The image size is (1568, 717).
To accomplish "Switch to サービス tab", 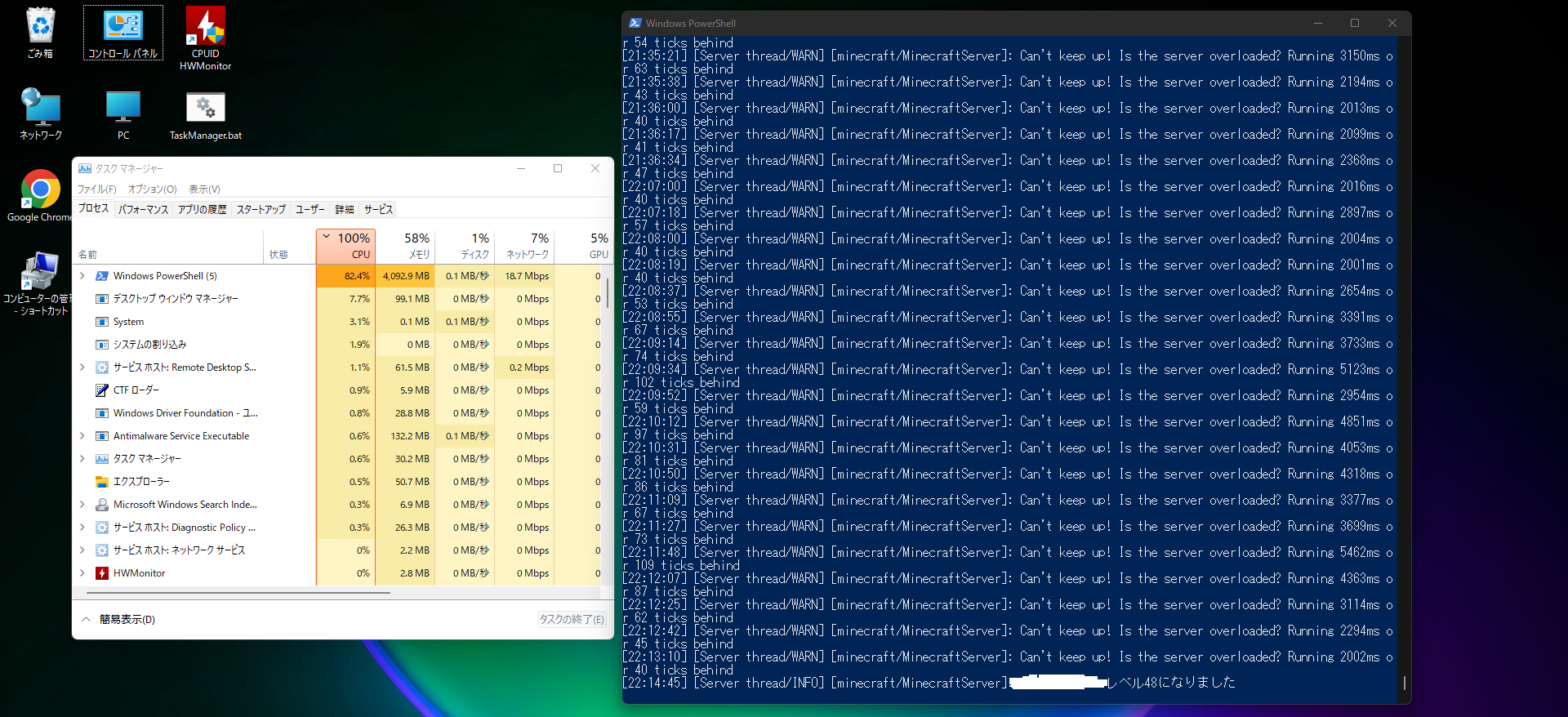I will 378,210.
